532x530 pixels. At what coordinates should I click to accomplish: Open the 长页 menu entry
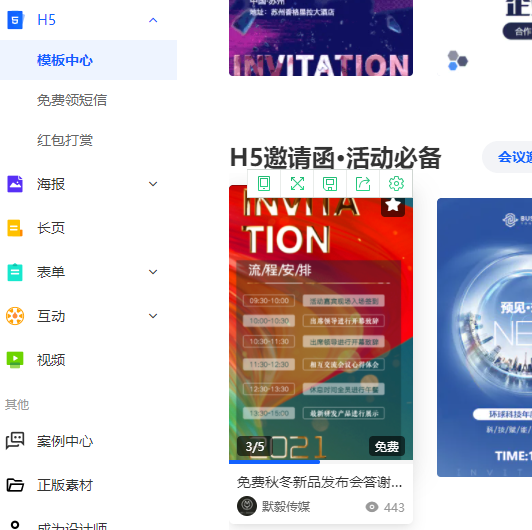(51, 228)
